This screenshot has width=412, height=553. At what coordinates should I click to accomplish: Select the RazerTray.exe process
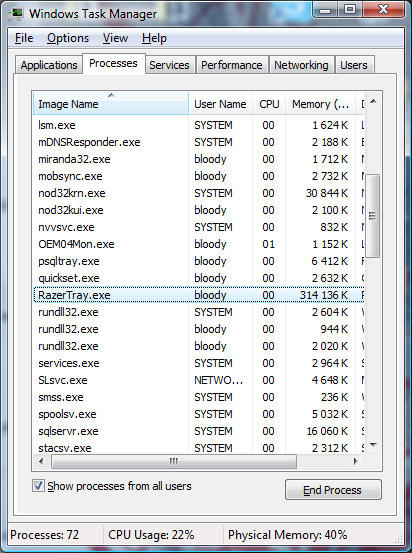tap(199, 295)
